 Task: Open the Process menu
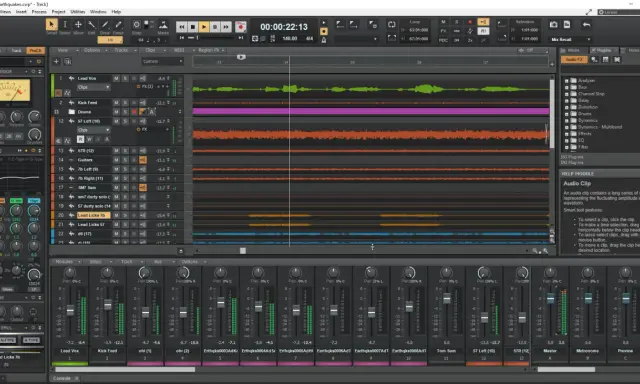(39, 12)
